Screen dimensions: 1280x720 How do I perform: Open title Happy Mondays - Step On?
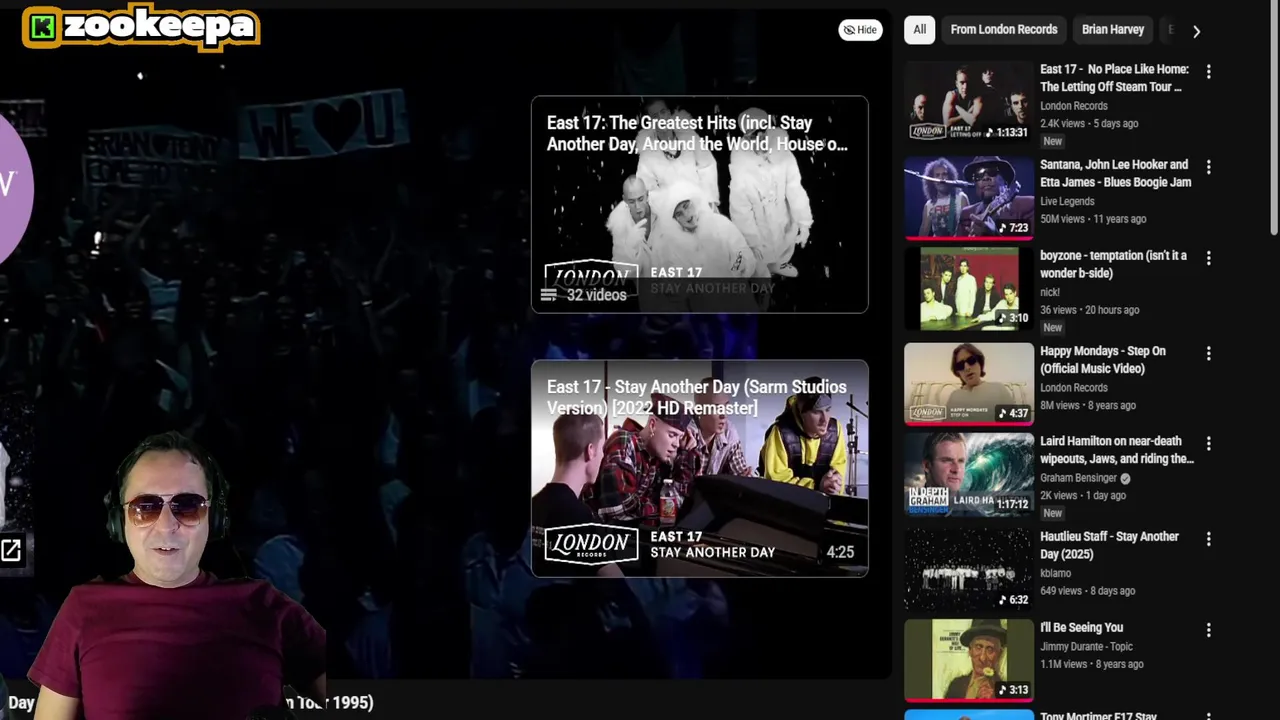[x=1102, y=360]
